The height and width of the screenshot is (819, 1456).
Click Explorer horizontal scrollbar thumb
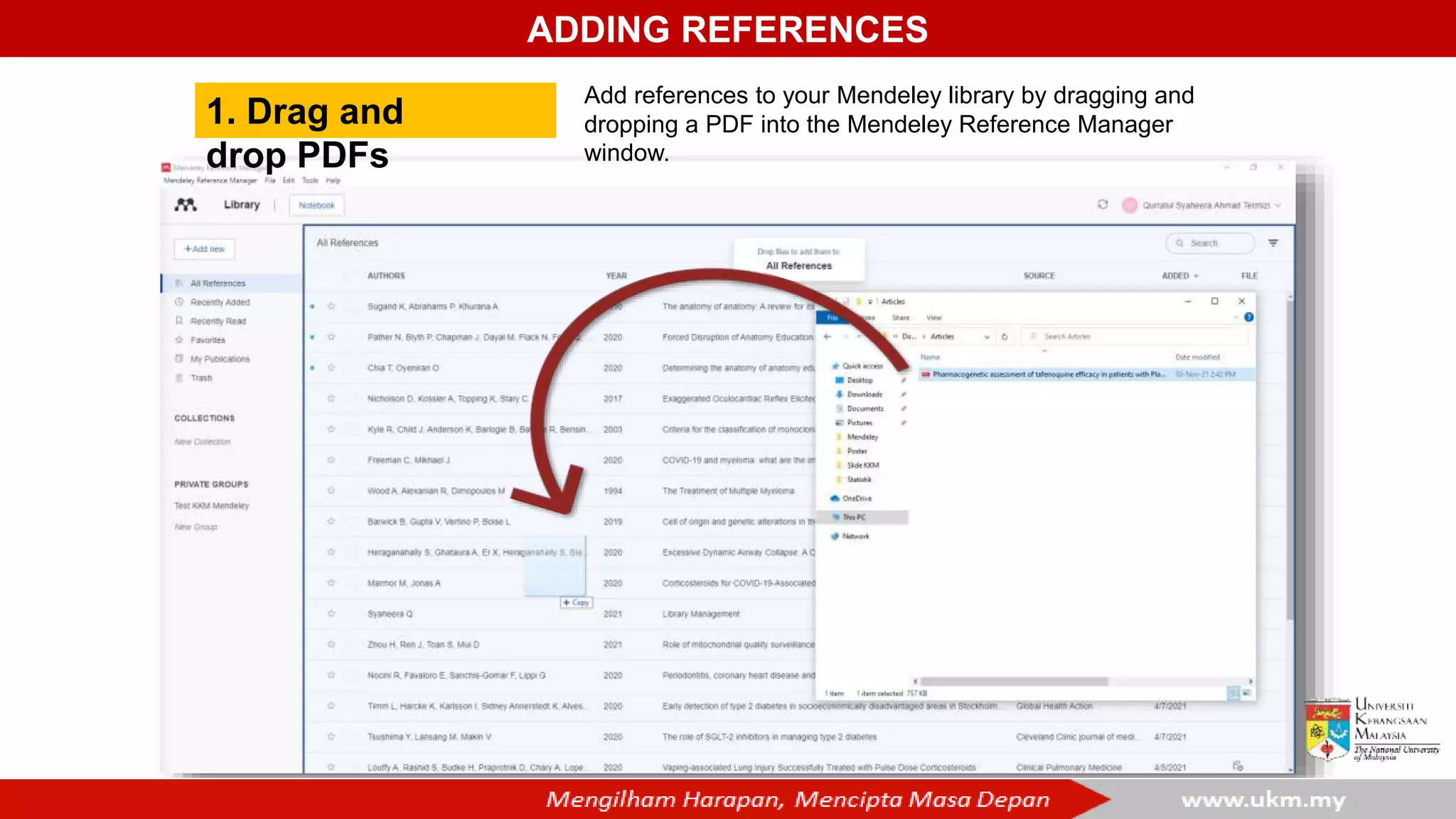pos(1015,681)
